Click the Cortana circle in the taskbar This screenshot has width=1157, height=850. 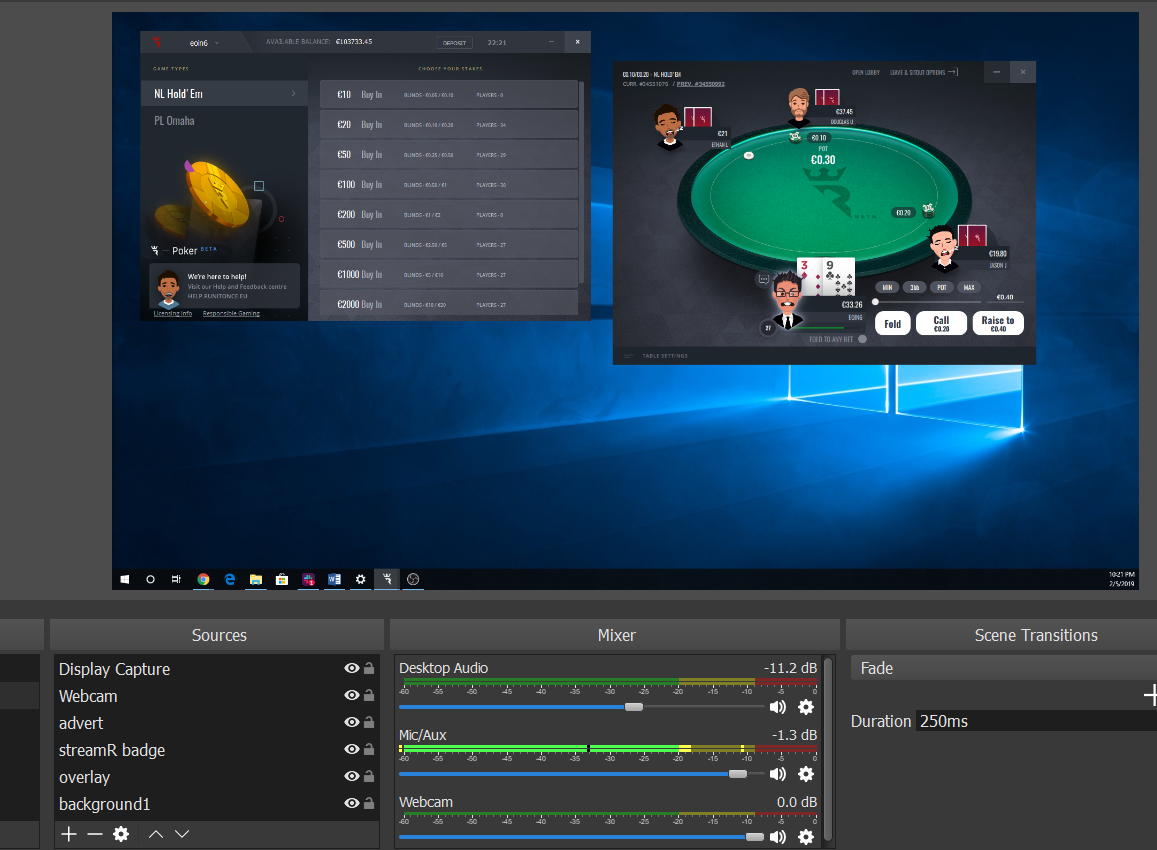point(151,579)
